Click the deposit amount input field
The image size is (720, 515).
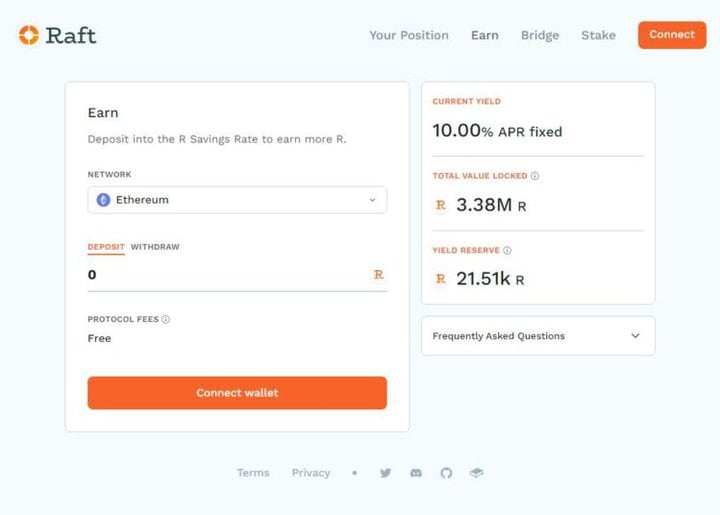tap(225, 275)
